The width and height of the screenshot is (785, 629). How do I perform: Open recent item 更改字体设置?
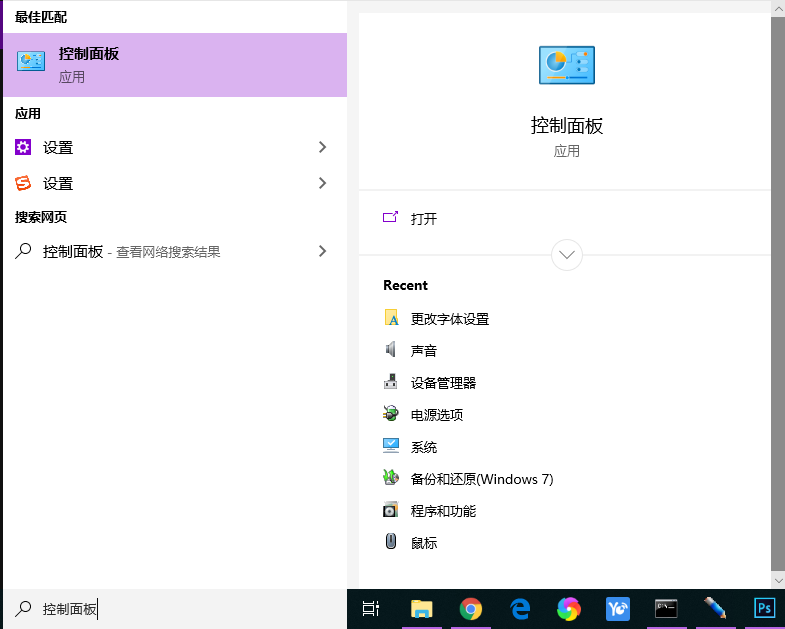point(449,319)
